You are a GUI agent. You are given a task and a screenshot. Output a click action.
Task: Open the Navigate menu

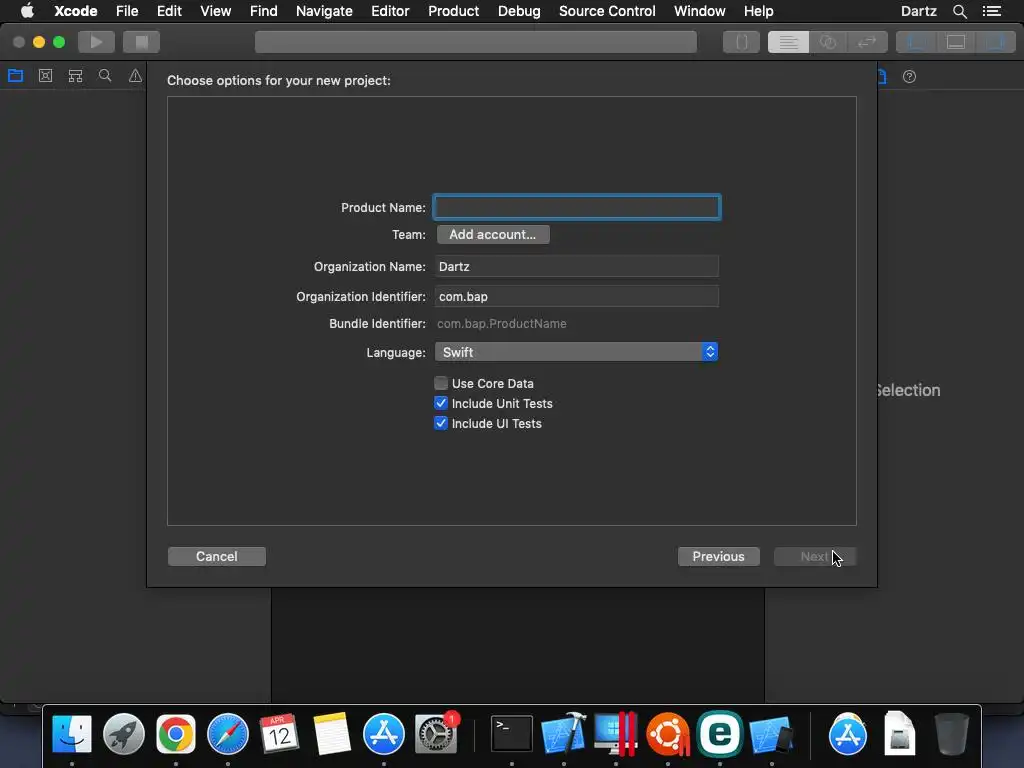click(324, 11)
